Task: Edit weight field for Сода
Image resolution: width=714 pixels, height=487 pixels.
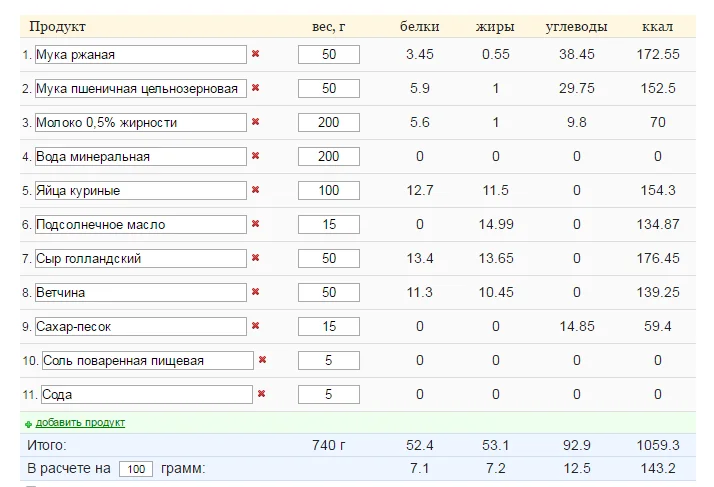Action: coord(329,395)
